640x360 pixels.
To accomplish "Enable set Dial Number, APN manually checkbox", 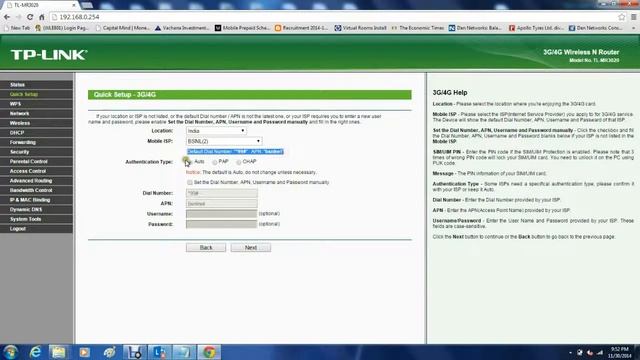I will pos(189,182).
